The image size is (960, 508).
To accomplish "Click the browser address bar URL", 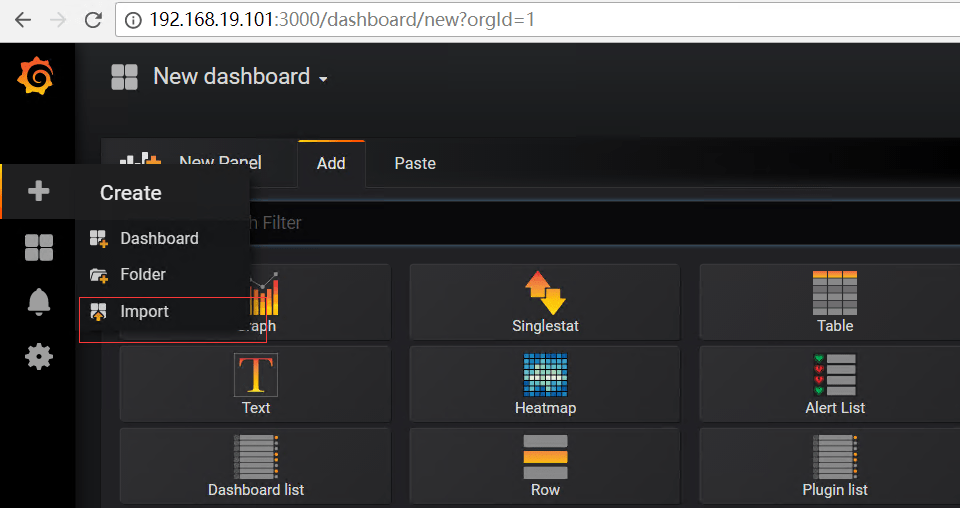I will point(342,20).
